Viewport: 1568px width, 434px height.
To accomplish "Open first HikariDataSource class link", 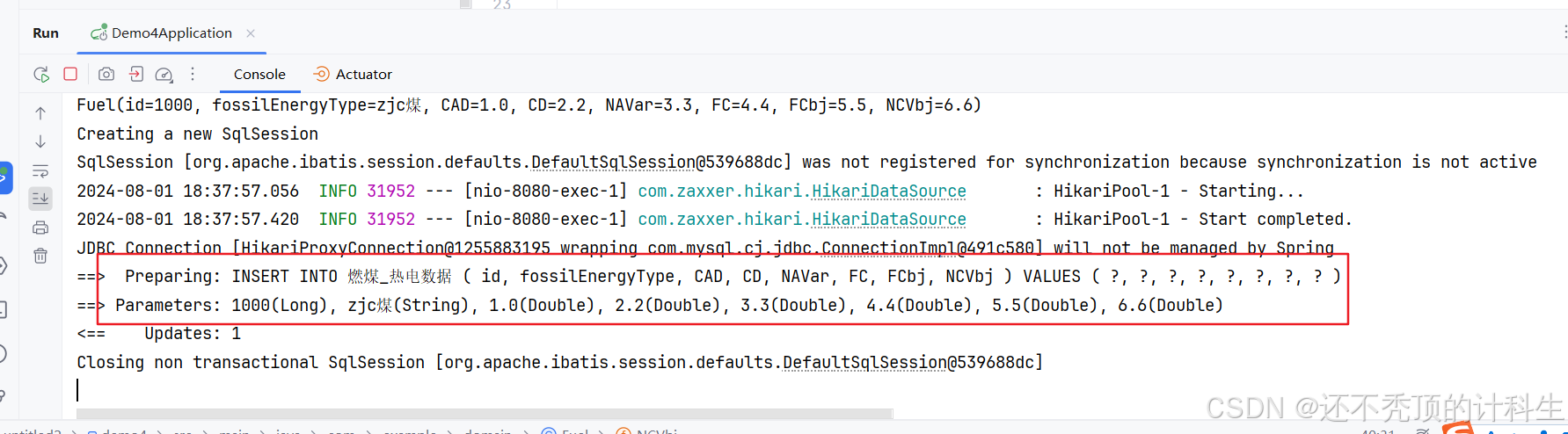I will click(x=888, y=191).
